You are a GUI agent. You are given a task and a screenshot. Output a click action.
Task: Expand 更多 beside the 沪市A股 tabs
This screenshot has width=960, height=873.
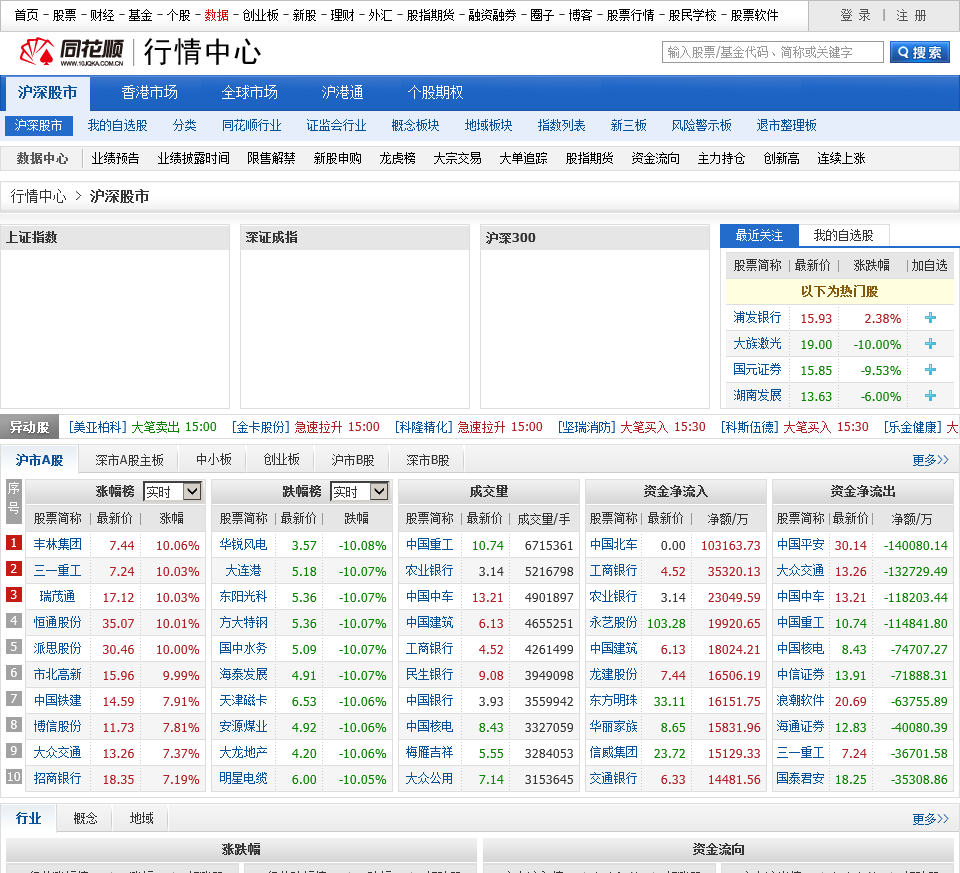[x=930, y=460]
